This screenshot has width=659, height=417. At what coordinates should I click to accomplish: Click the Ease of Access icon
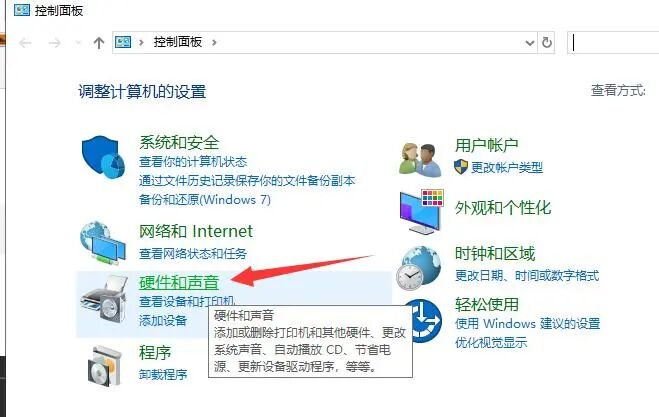coord(427,320)
